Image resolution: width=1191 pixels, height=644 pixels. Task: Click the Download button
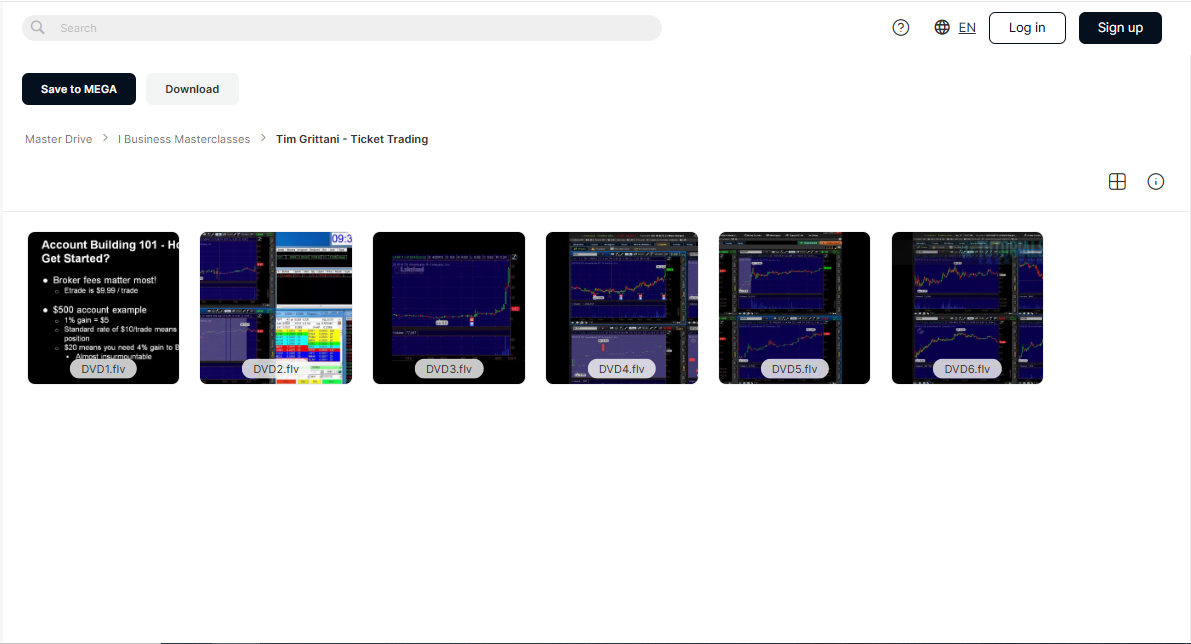click(192, 89)
